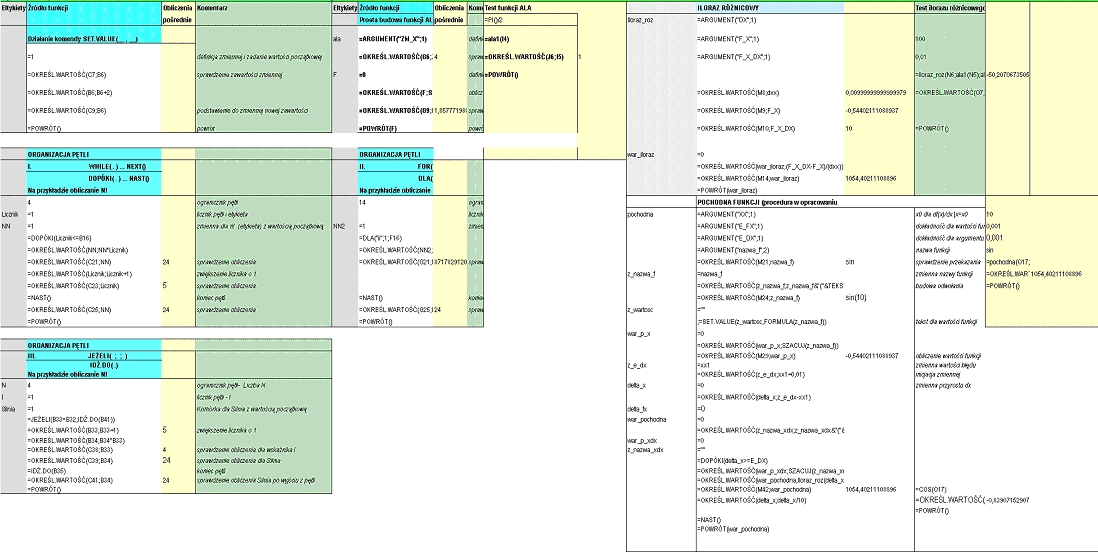
Task: Click the '=POWRÓT(war_iloraz)' formula cell
Action: coord(735,189)
